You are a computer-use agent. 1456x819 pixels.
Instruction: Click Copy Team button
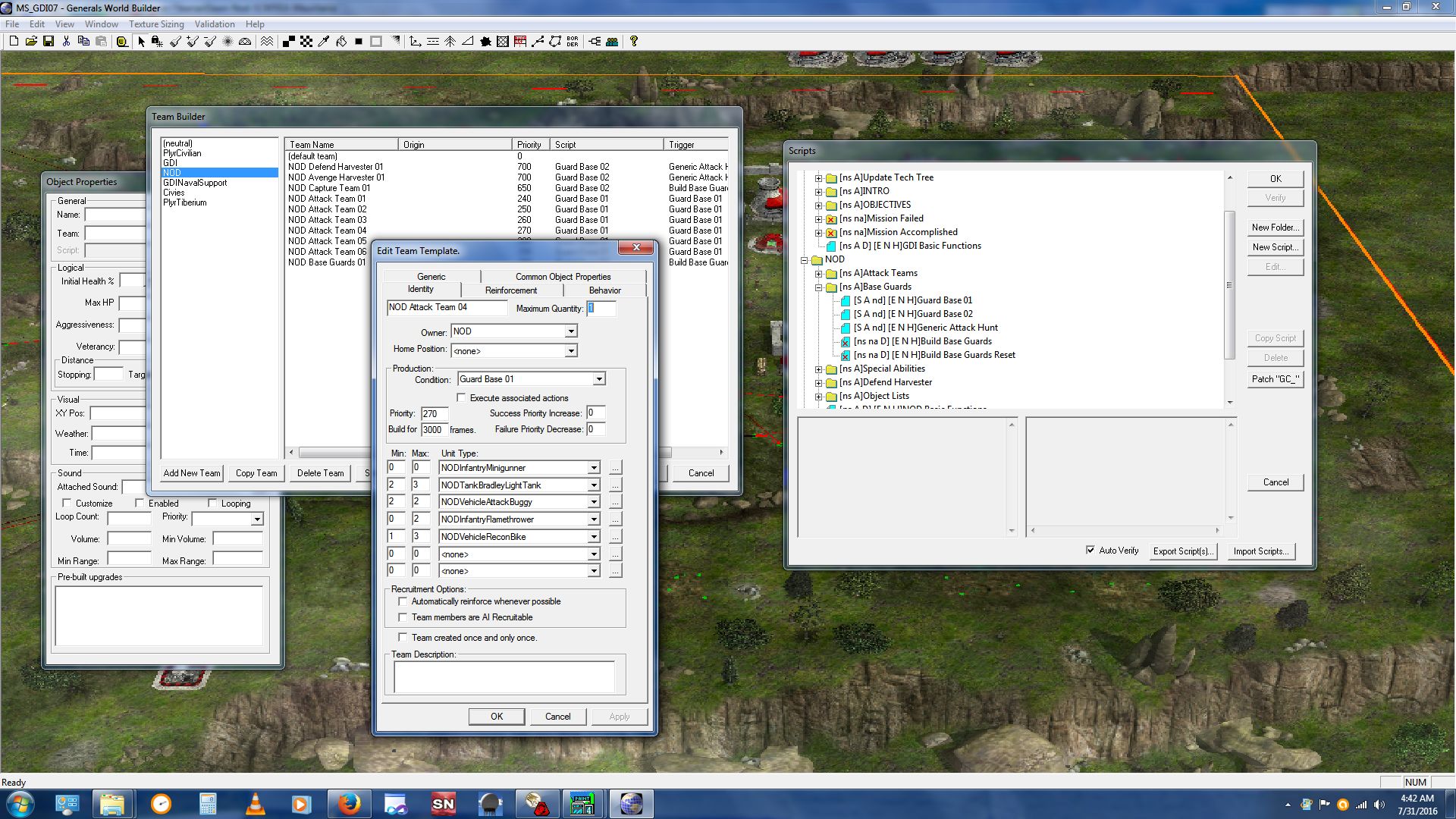click(x=256, y=473)
